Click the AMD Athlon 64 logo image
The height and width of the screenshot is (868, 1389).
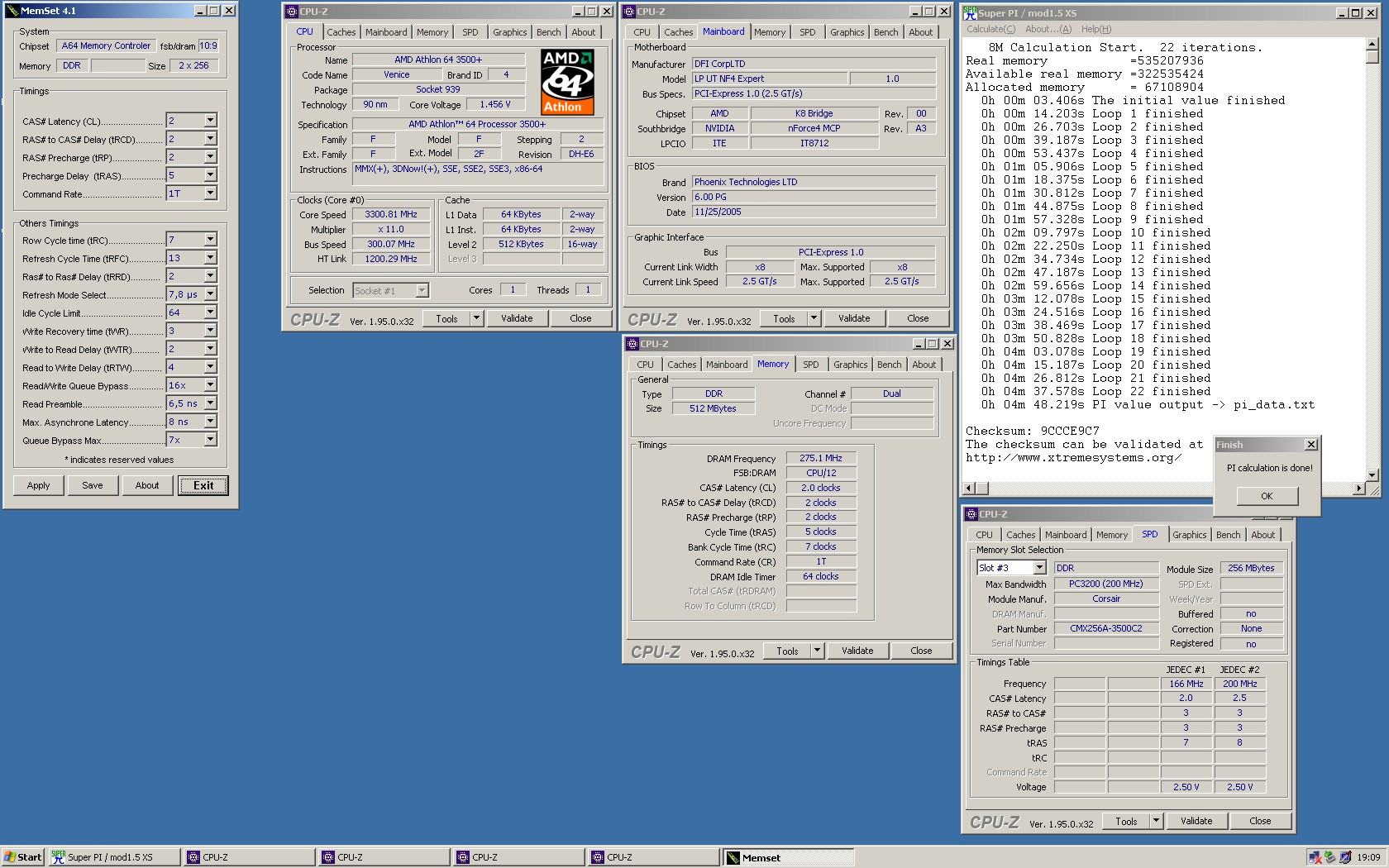tap(567, 82)
